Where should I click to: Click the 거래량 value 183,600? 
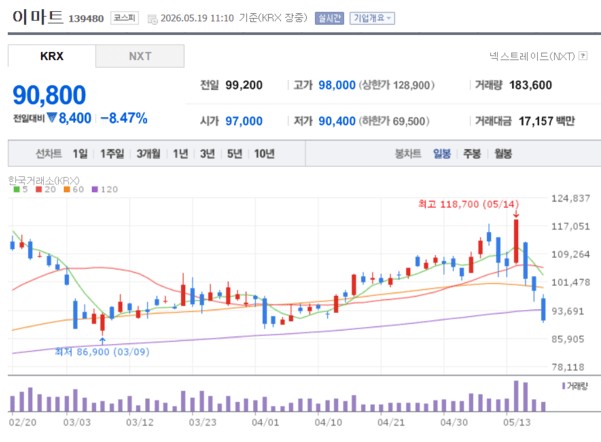tap(530, 85)
